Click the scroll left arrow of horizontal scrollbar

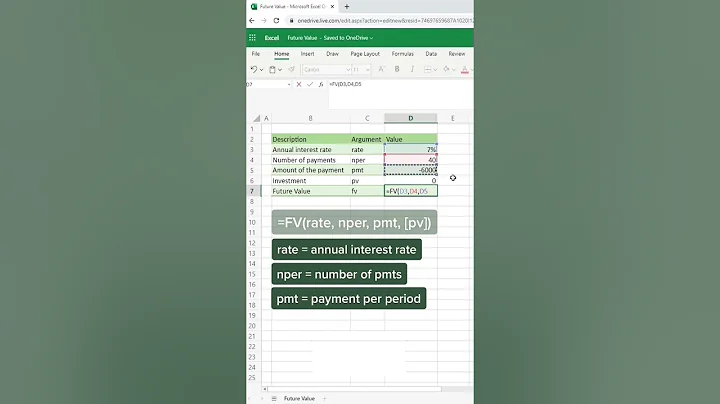point(264,389)
